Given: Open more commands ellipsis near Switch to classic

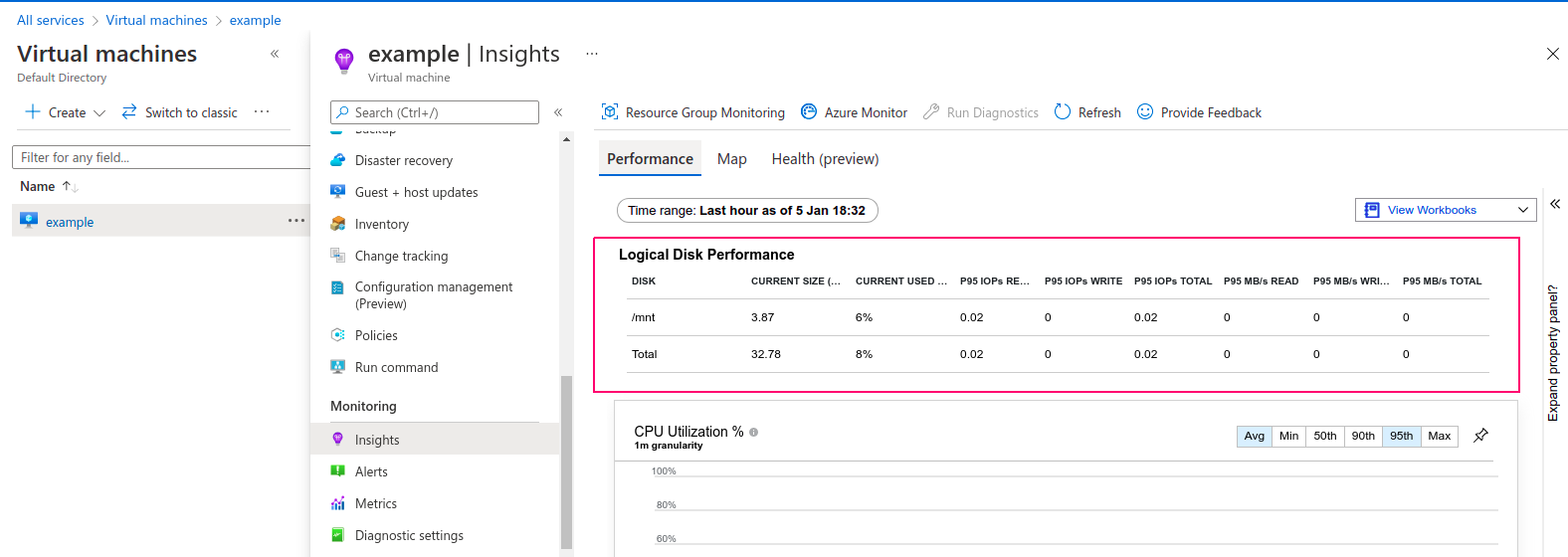Looking at the screenshot, I should [262, 111].
